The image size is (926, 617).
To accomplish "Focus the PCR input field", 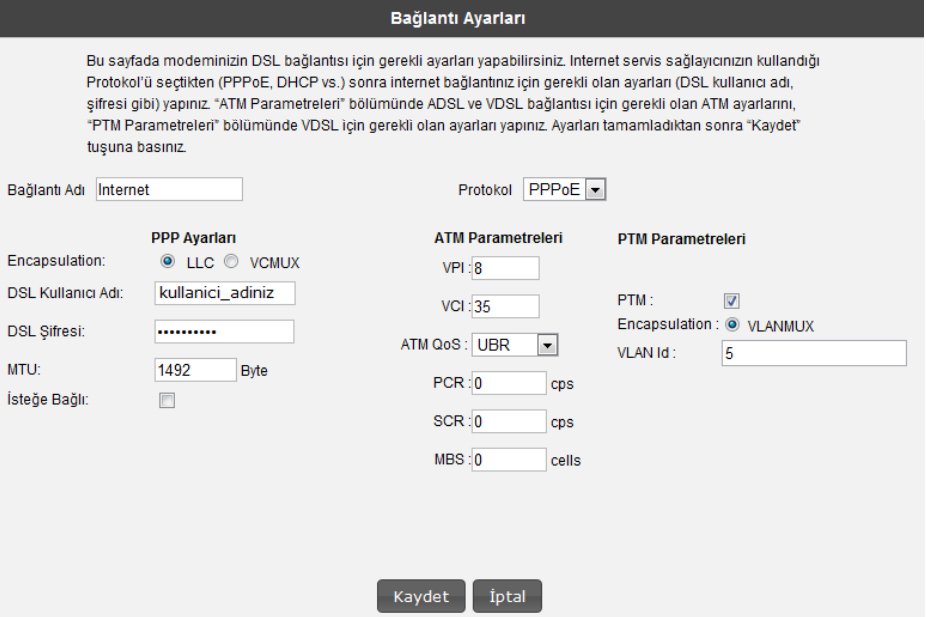I will (x=509, y=383).
